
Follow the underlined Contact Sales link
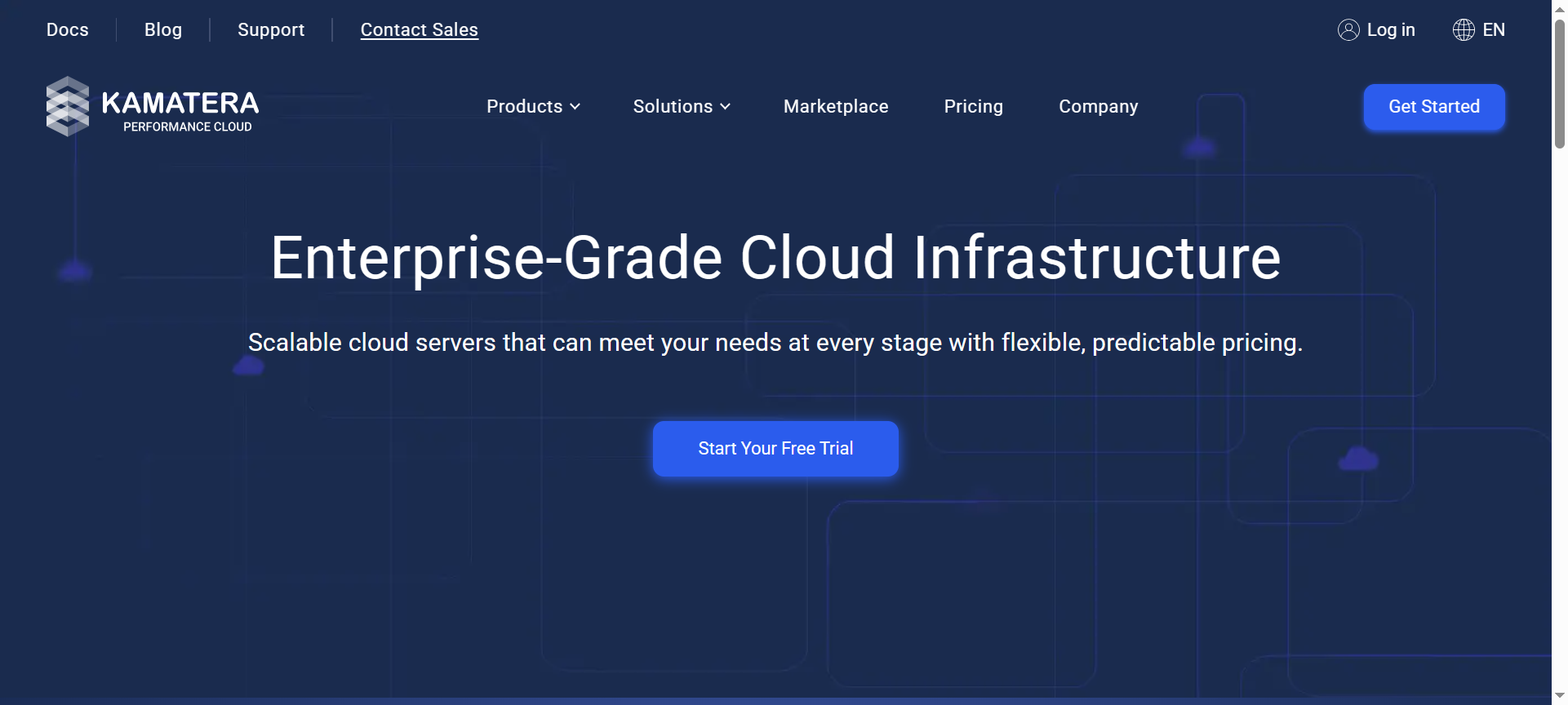pos(420,30)
